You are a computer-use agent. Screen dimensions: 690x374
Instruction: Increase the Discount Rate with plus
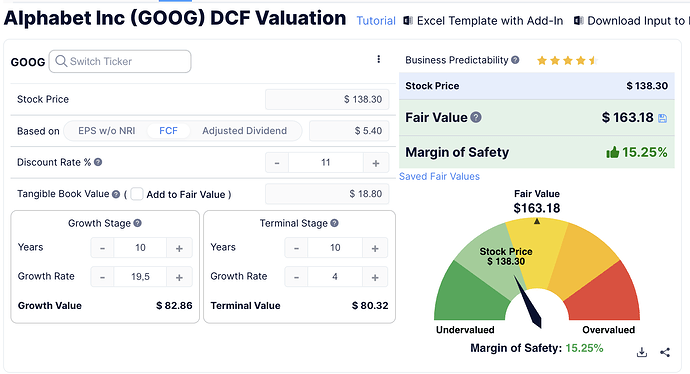click(x=376, y=163)
